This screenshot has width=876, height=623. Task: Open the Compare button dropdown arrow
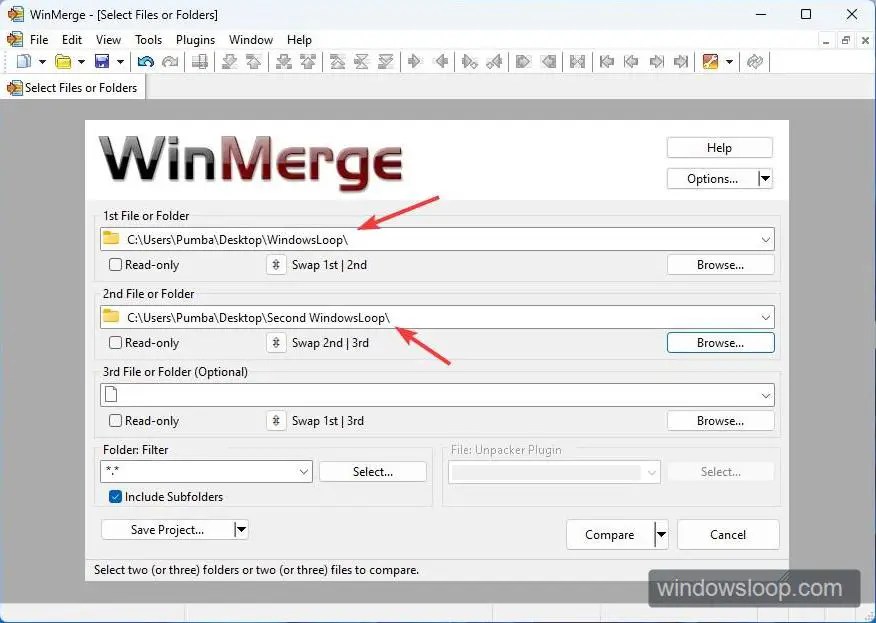click(x=661, y=535)
